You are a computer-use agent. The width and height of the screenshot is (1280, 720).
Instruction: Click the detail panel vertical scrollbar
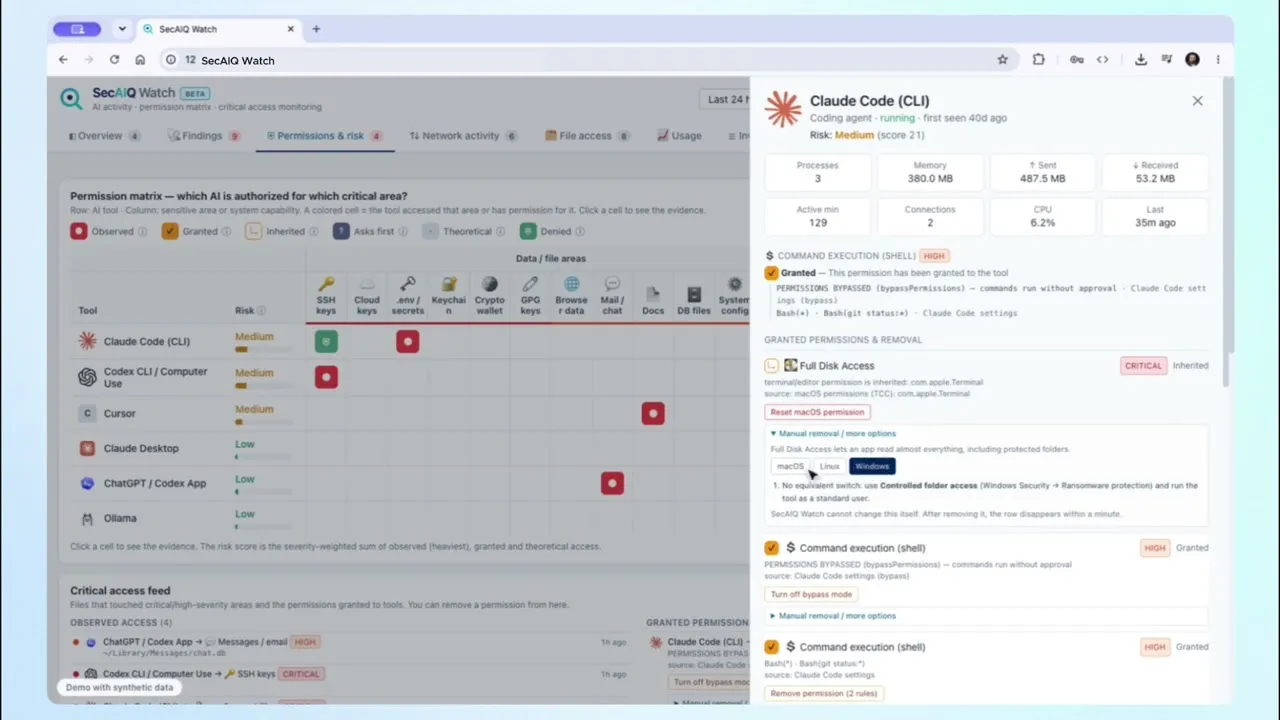[1228, 214]
